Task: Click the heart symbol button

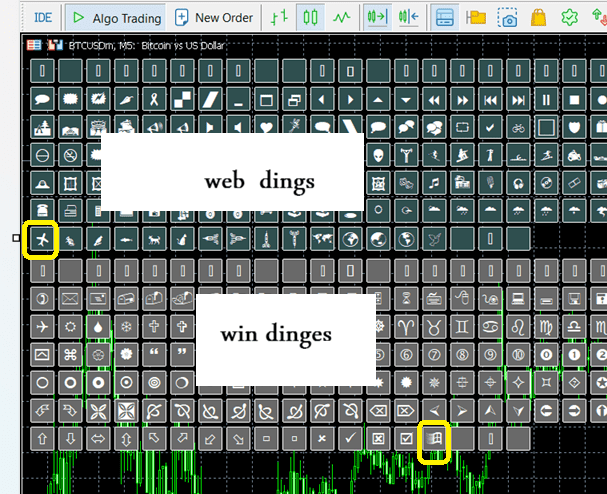Action: click(266, 125)
